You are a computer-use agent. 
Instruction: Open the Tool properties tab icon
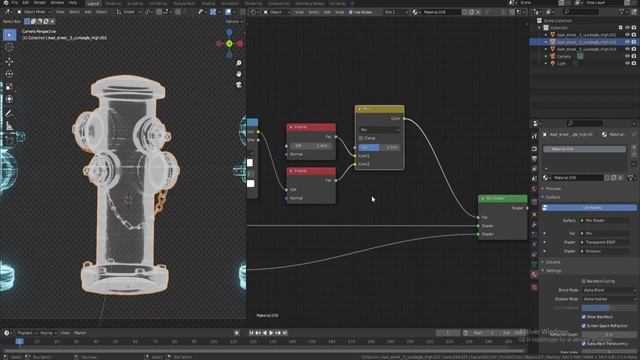click(534, 136)
